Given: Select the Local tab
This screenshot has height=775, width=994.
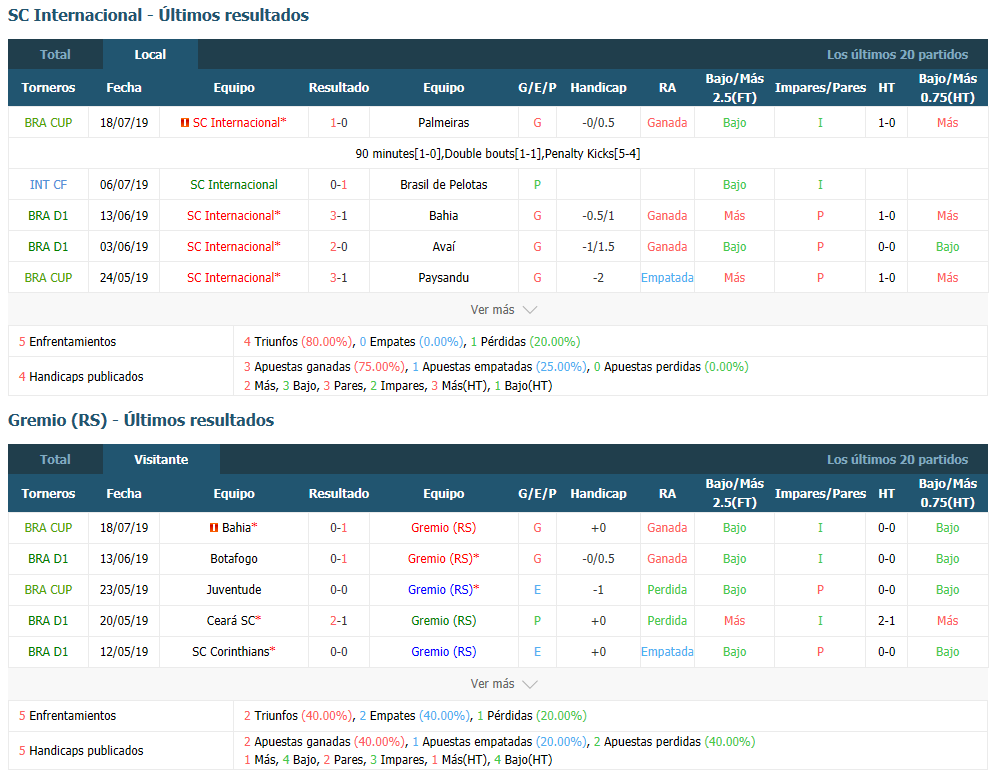Looking at the screenshot, I should tap(150, 54).
